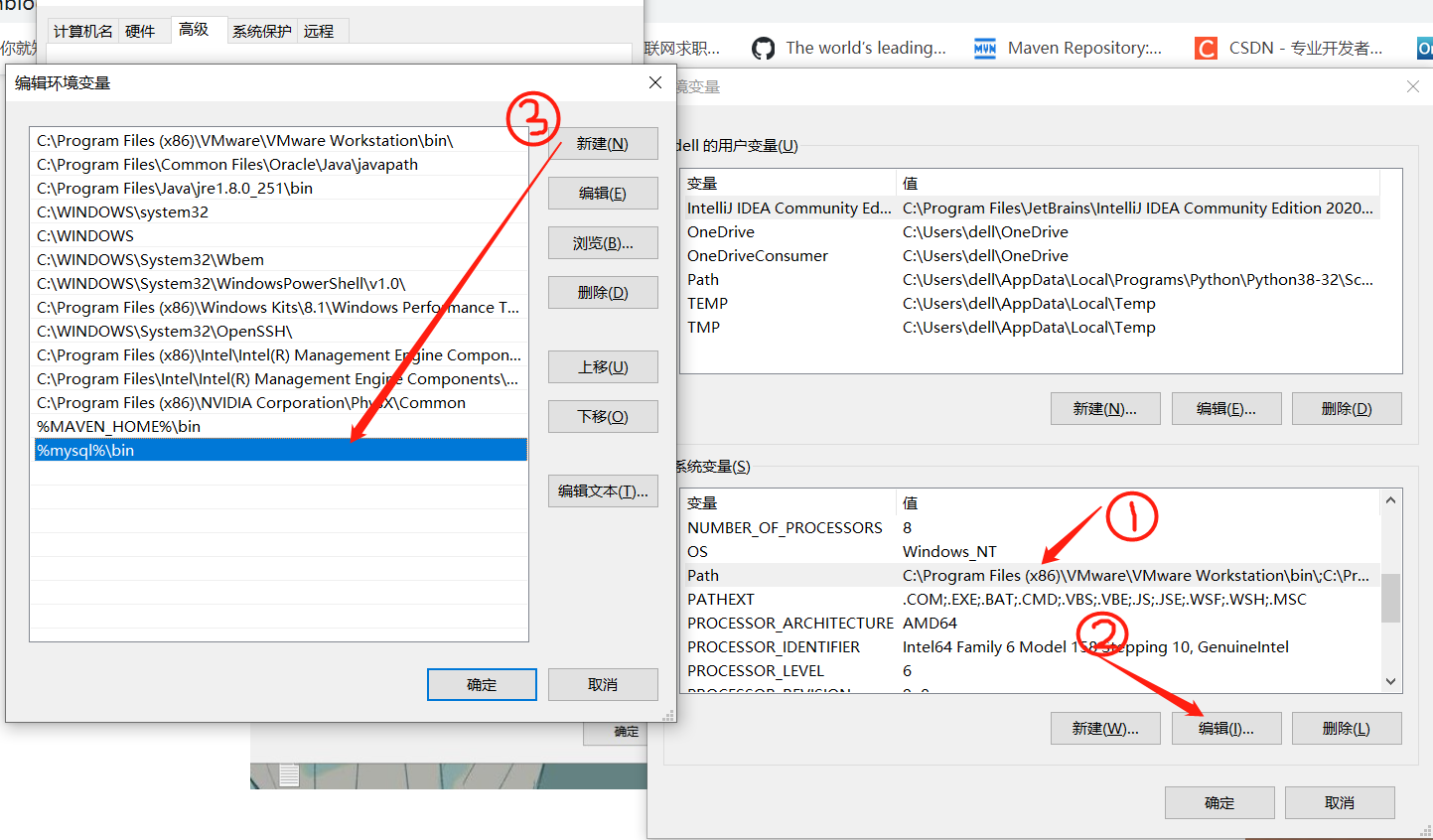The width and height of the screenshot is (1433, 840).
Task: Select the NVIDIA Corporation\PhysX\Common entry
Action: coord(280,403)
